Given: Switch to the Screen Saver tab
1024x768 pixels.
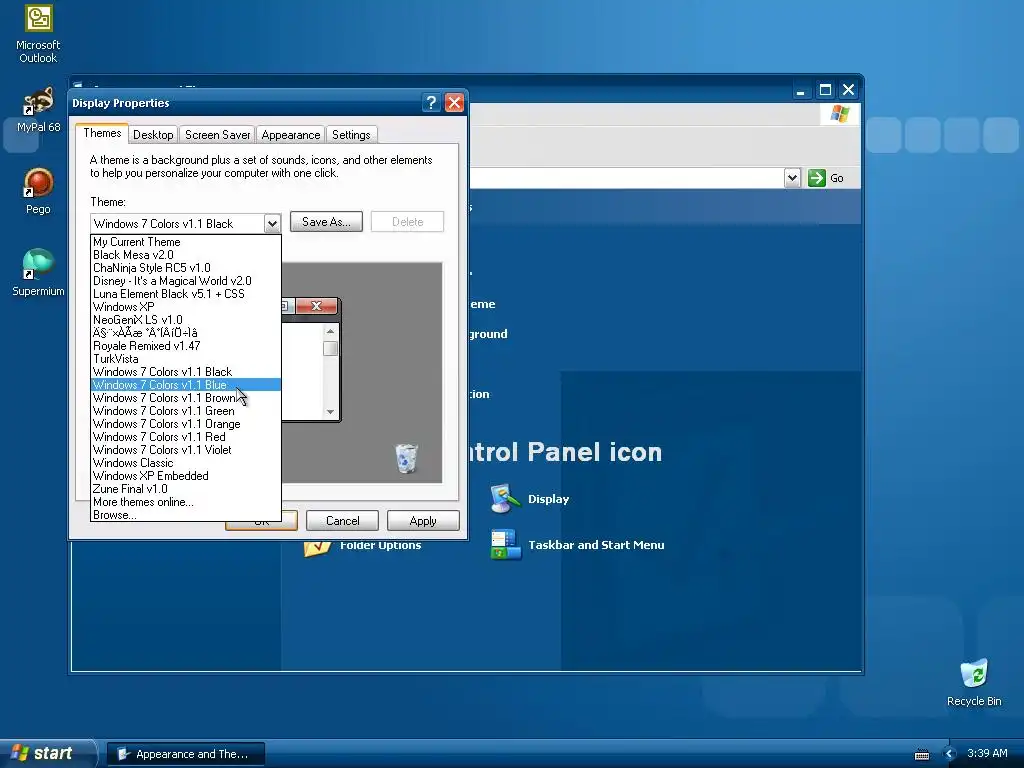Looking at the screenshot, I should 217,135.
